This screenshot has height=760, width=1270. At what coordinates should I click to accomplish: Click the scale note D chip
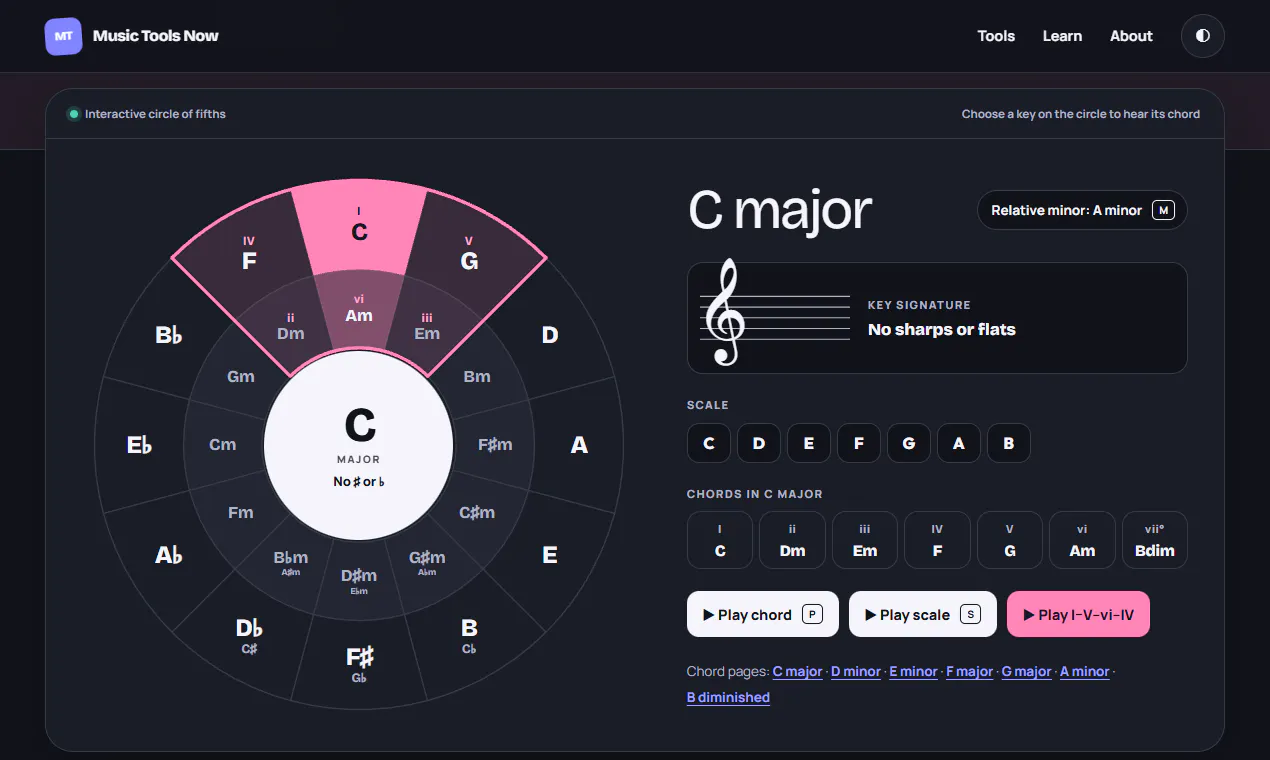[x=759, y=443]
